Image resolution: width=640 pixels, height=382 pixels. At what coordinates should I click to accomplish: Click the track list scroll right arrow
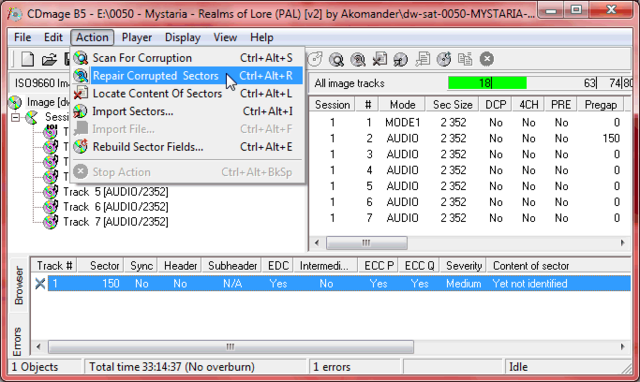[x=622, y=243]
